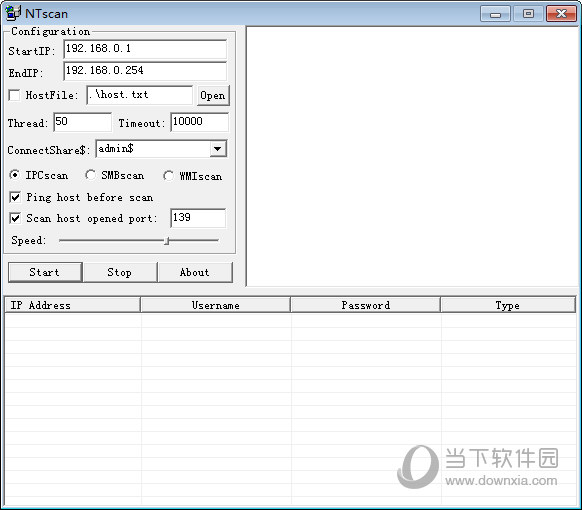Select the SMBscan radio button
The height and width of the screenshot is (510, 582).
point(90,175)
